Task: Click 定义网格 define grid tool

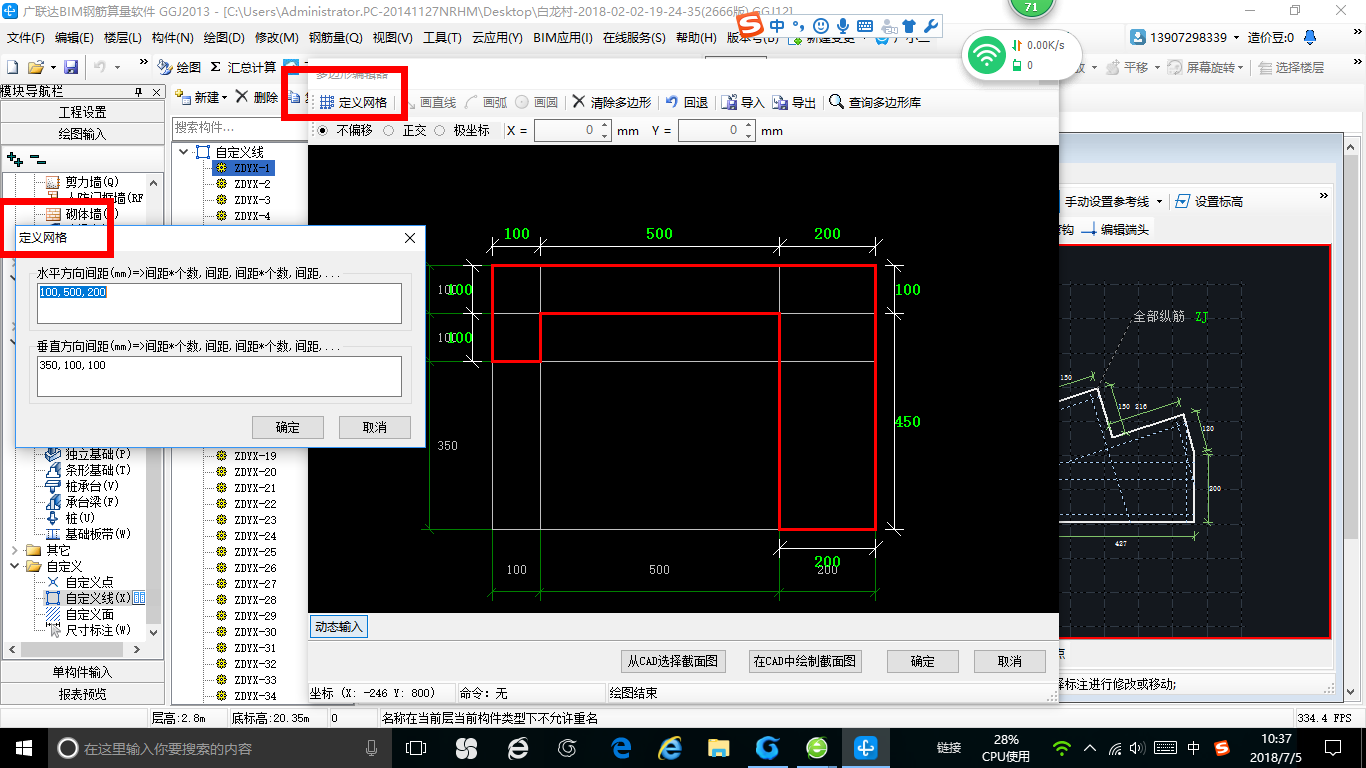Action: tap(354, 102)
